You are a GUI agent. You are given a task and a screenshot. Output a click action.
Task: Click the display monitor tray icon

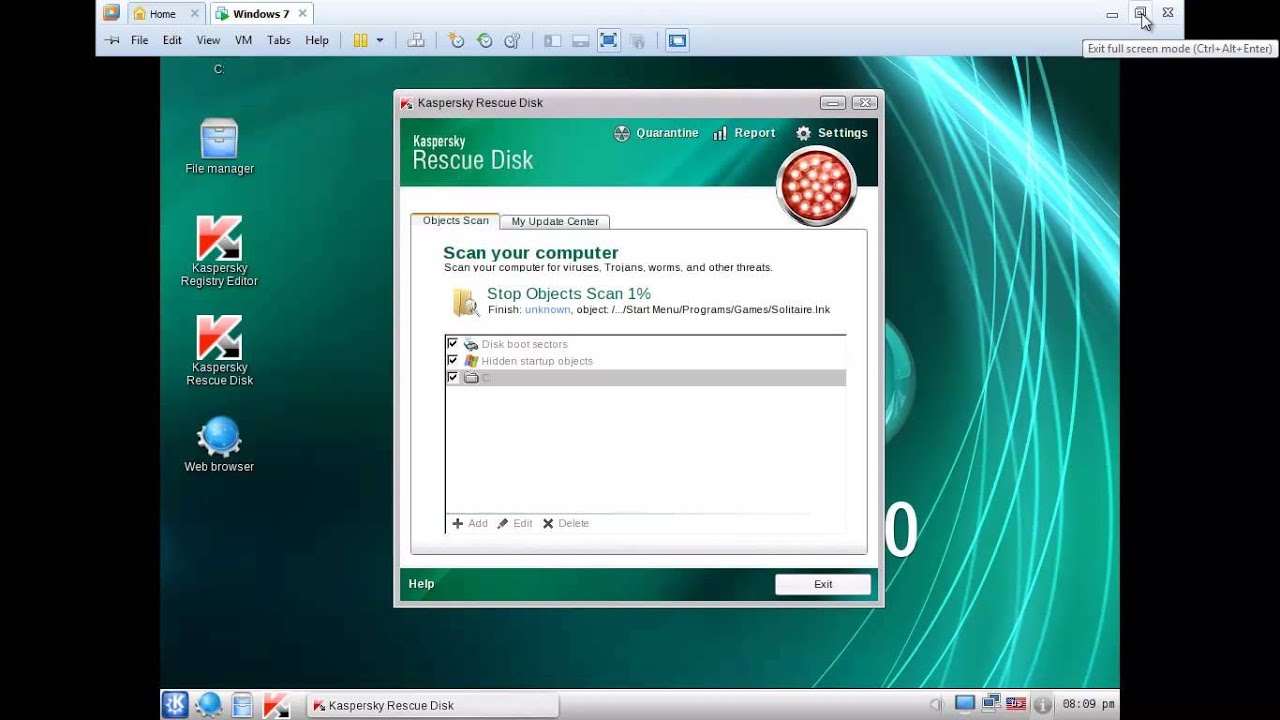[965, 704]
